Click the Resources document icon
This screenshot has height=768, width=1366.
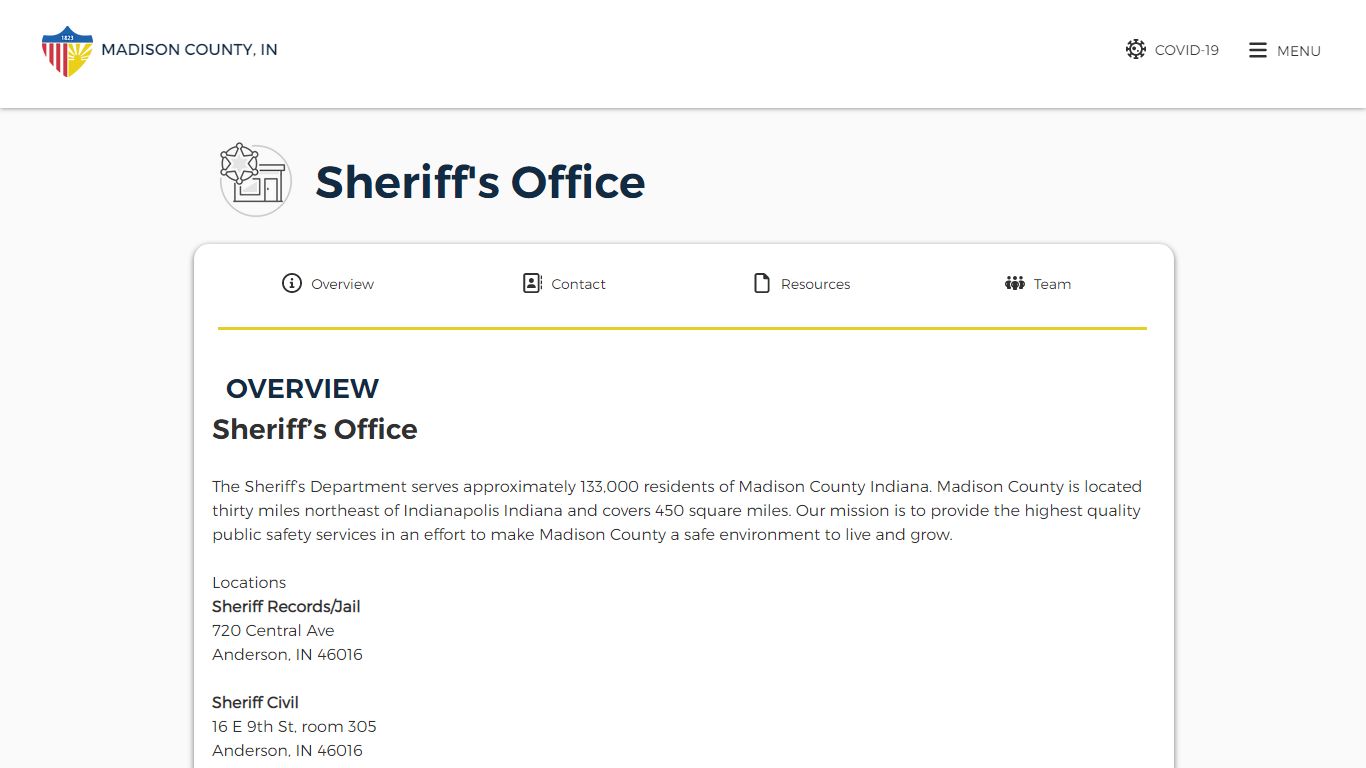pyautogui.click(x=762, y=283)
